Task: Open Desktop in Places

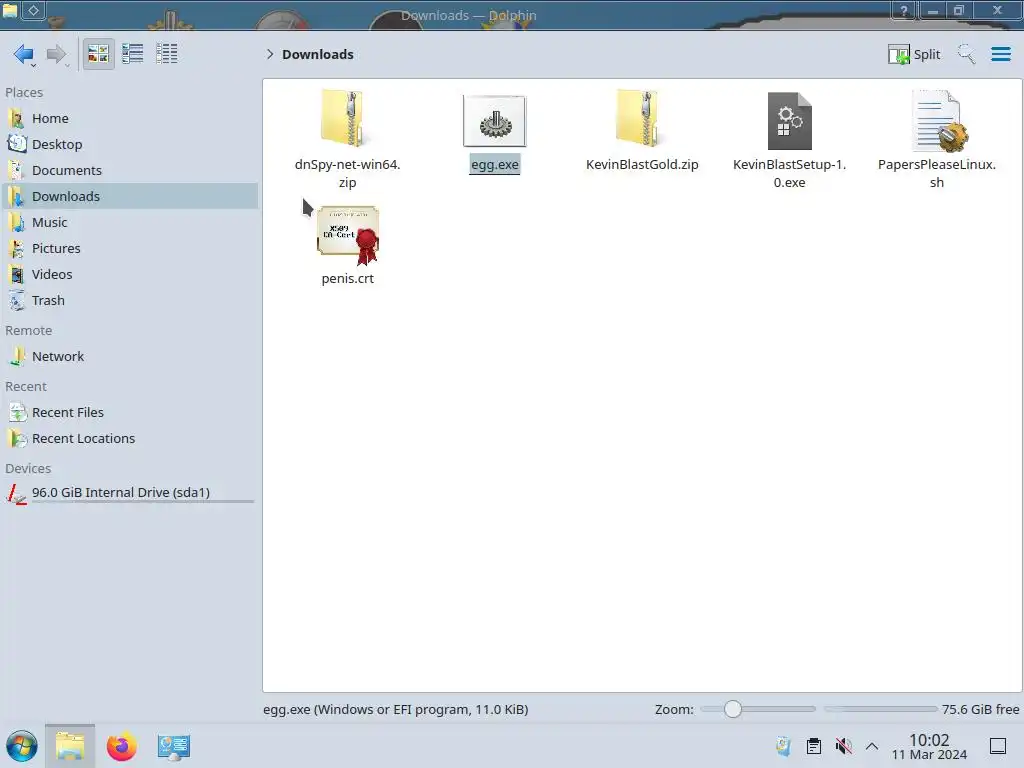Action: tap(129, 144)
